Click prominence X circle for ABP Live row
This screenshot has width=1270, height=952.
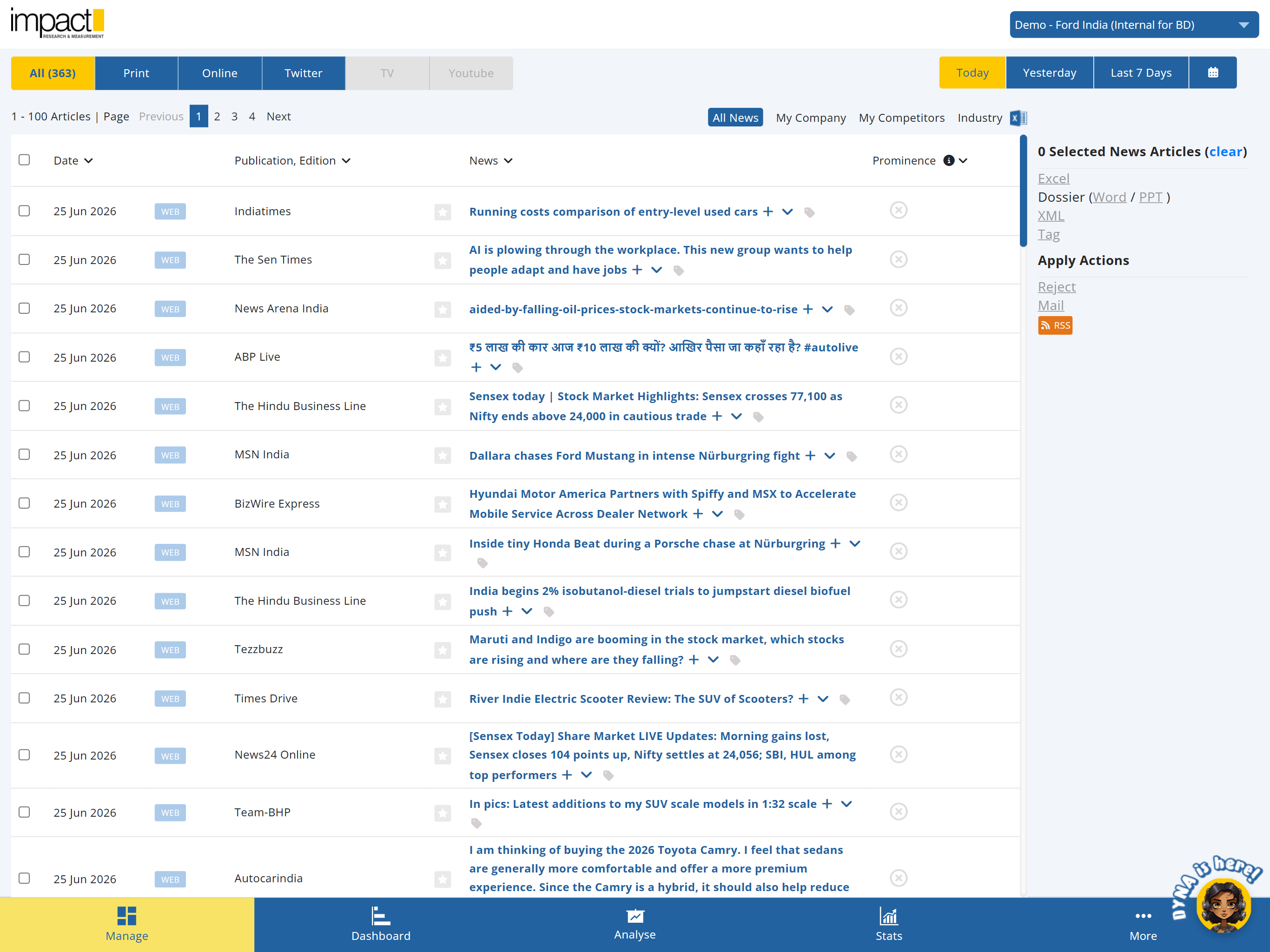(899, 357)
